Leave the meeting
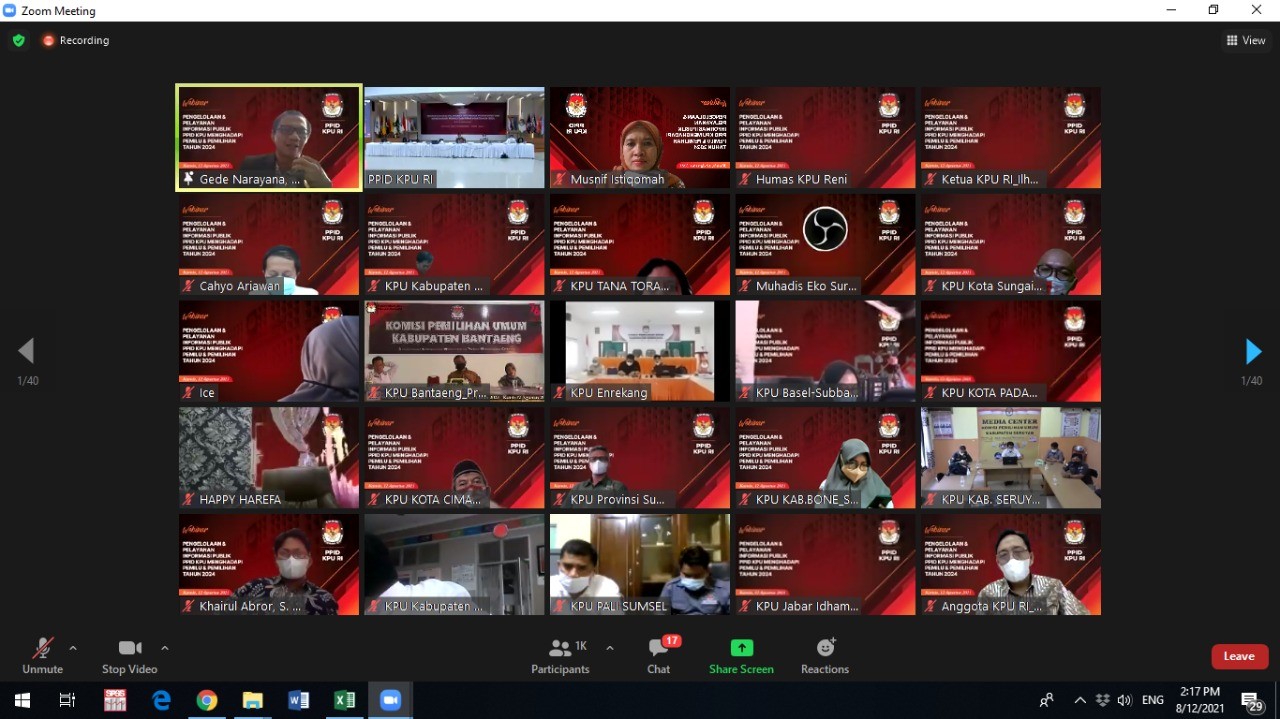Image resolution: width=1280 pixels, height=719 pixels. [1239, 656]
